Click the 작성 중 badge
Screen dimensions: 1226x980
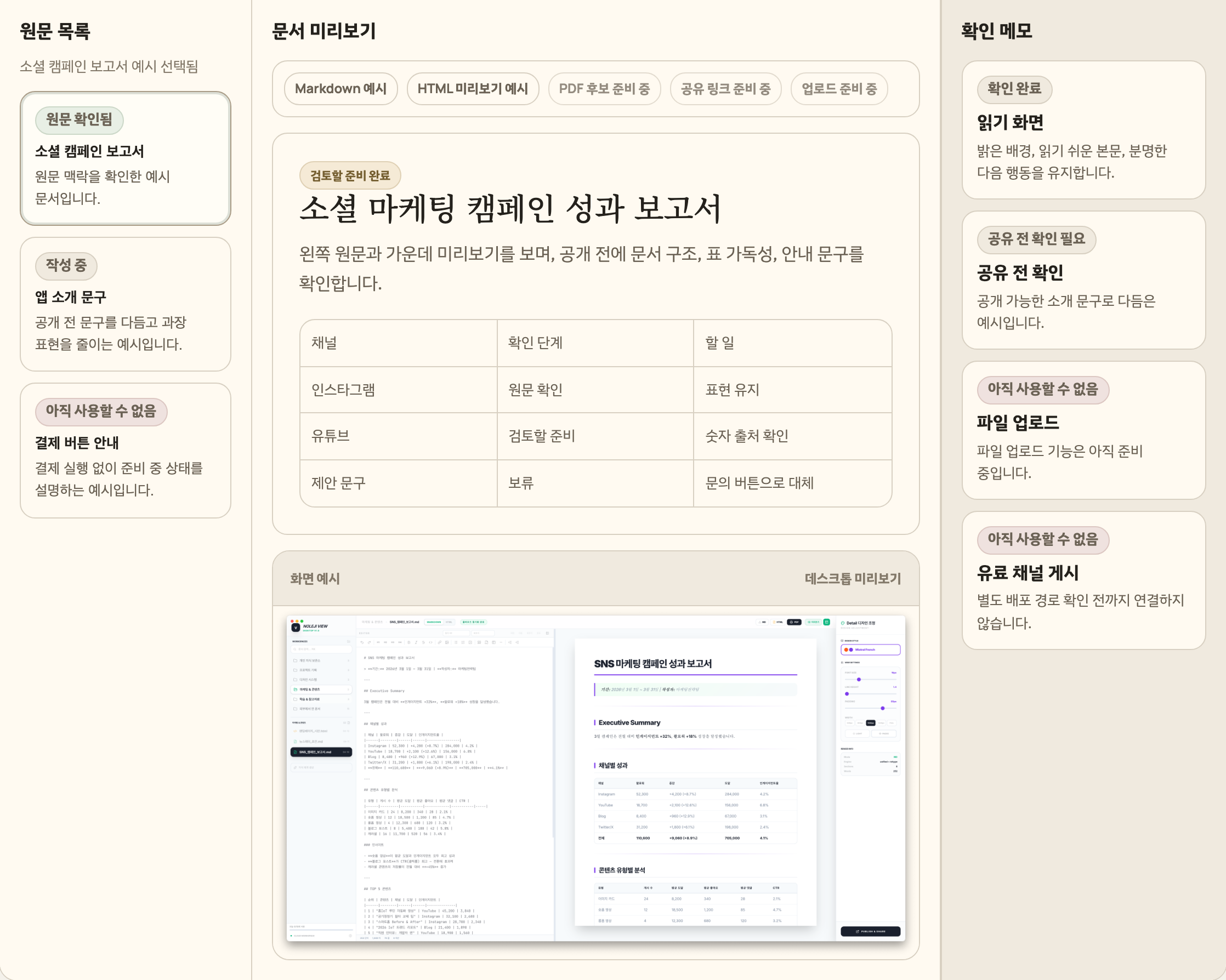66,265
